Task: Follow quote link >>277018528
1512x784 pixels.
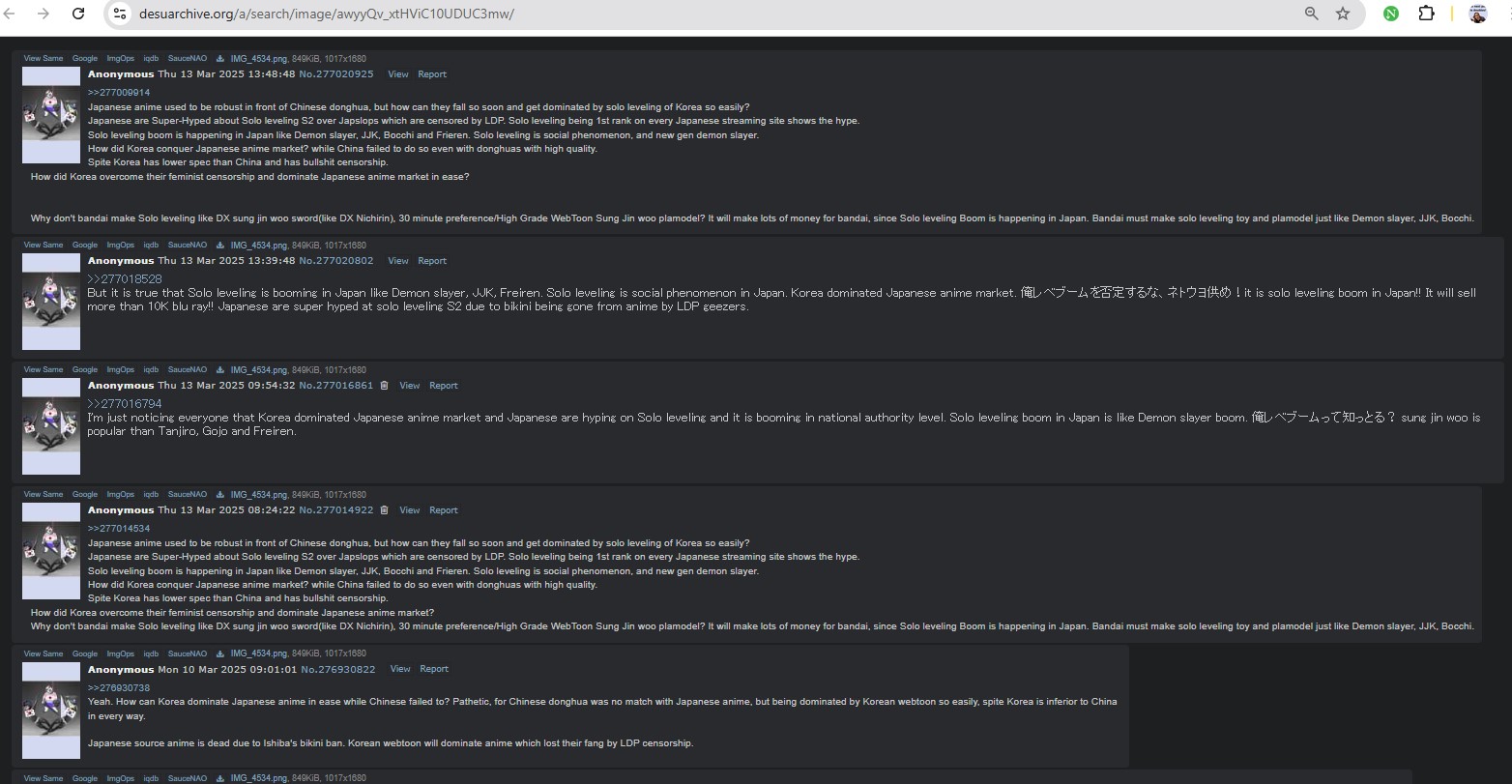Action: point(125,279)
